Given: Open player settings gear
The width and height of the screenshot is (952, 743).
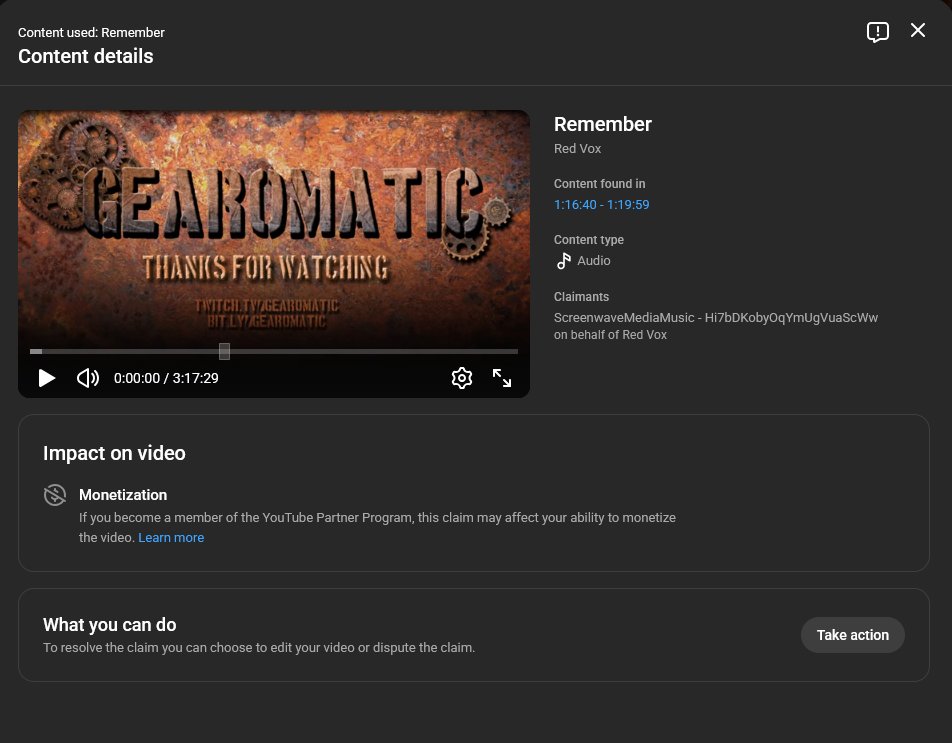Looking at the screenshot, I should pos(462,378).
